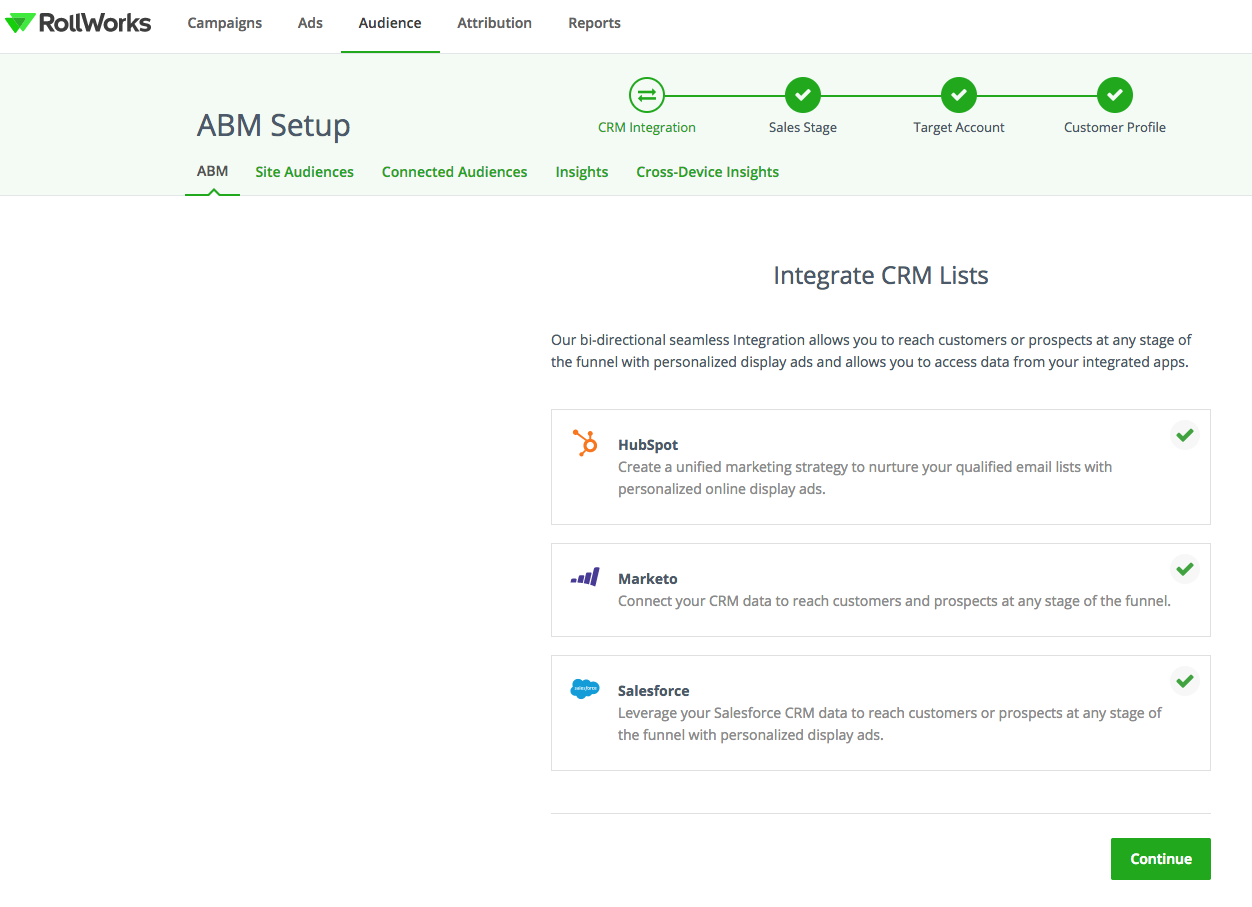Select the Salesforce integration card
1252x907 pixels.
pyautogui.click(x=880, y=712)
